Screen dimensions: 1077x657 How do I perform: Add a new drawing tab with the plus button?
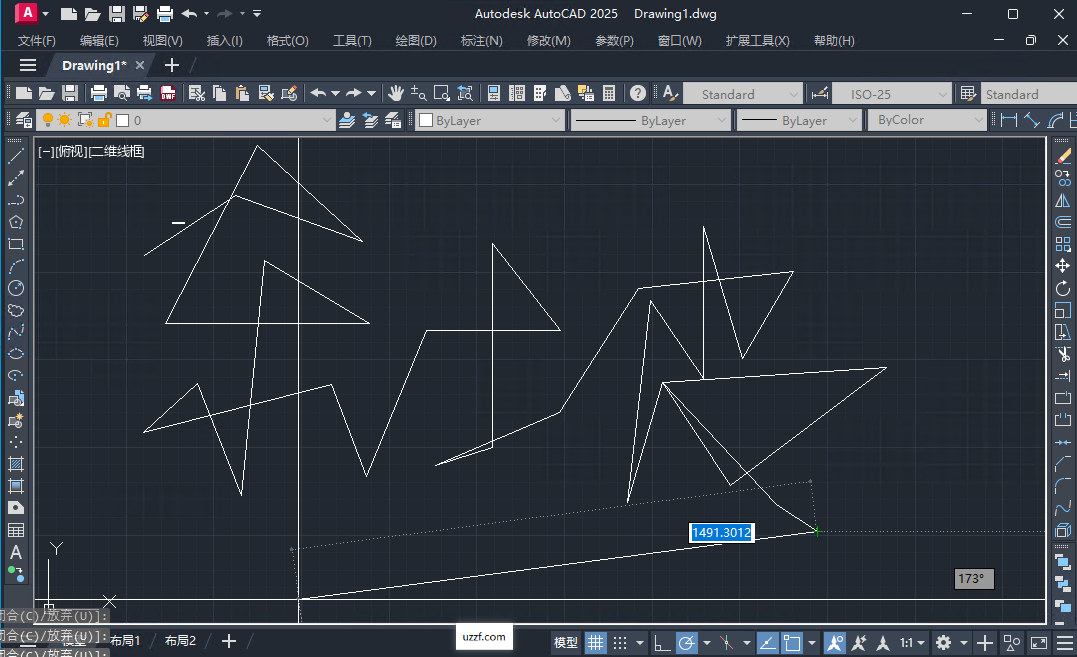click(172, 65)
